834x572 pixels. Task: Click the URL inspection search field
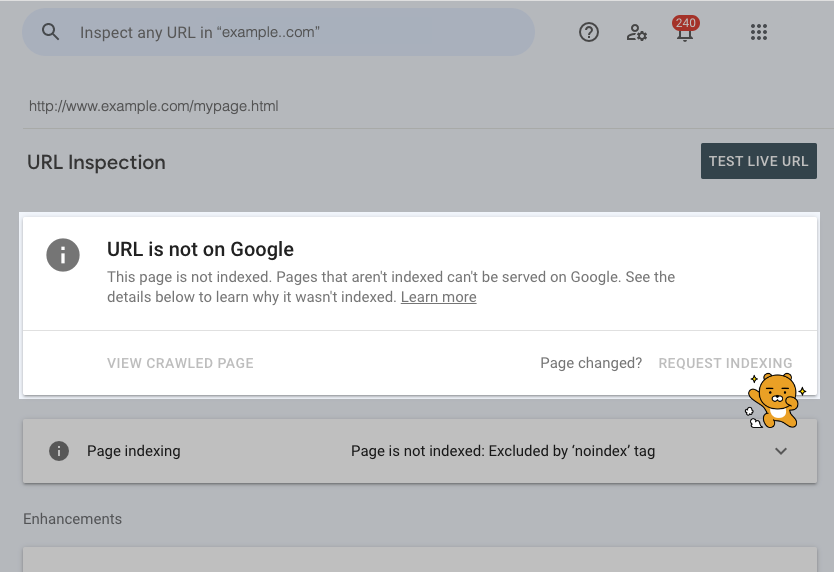(x=278, y=32)
